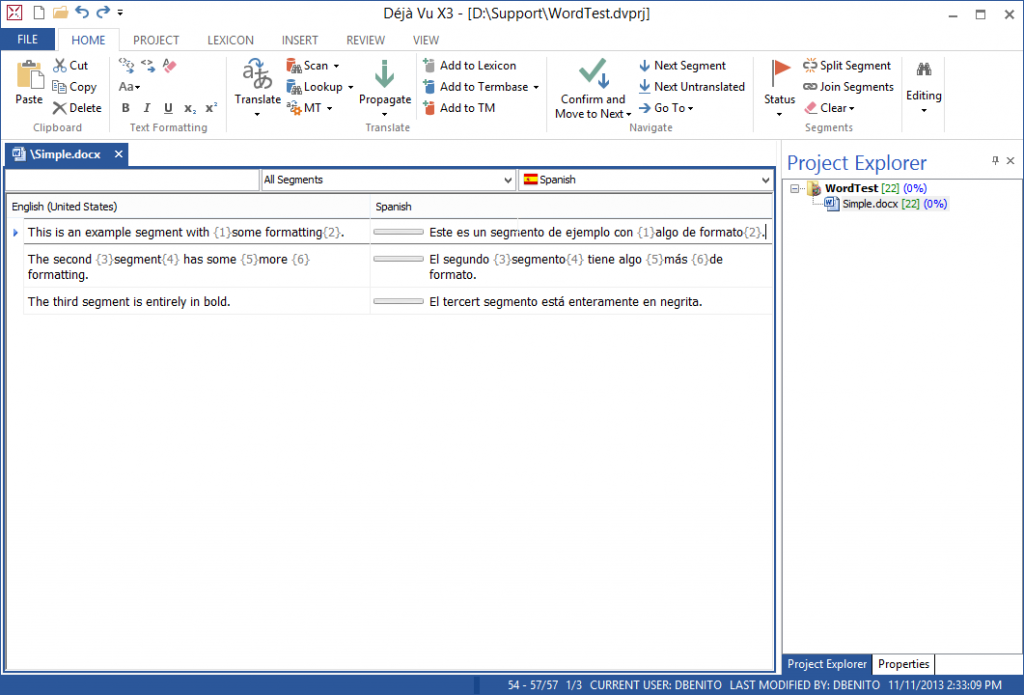
Task: Click status bar of first Spanish segment
Action: 398,232
